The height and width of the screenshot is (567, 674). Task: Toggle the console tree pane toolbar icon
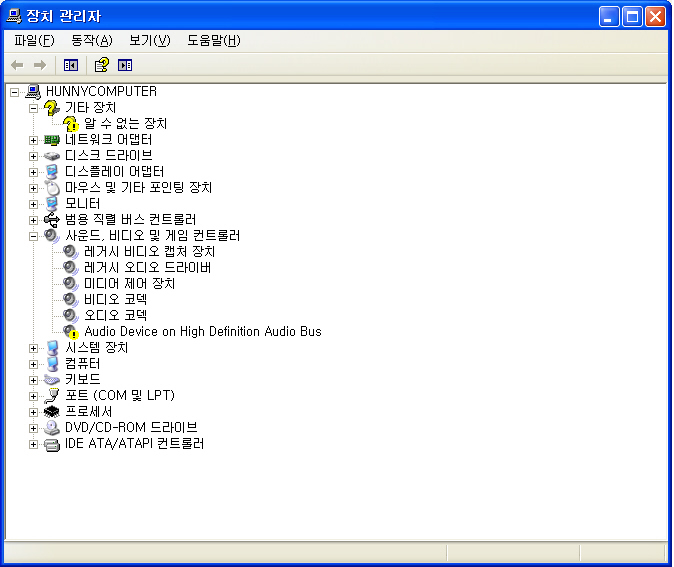[71, 65]
